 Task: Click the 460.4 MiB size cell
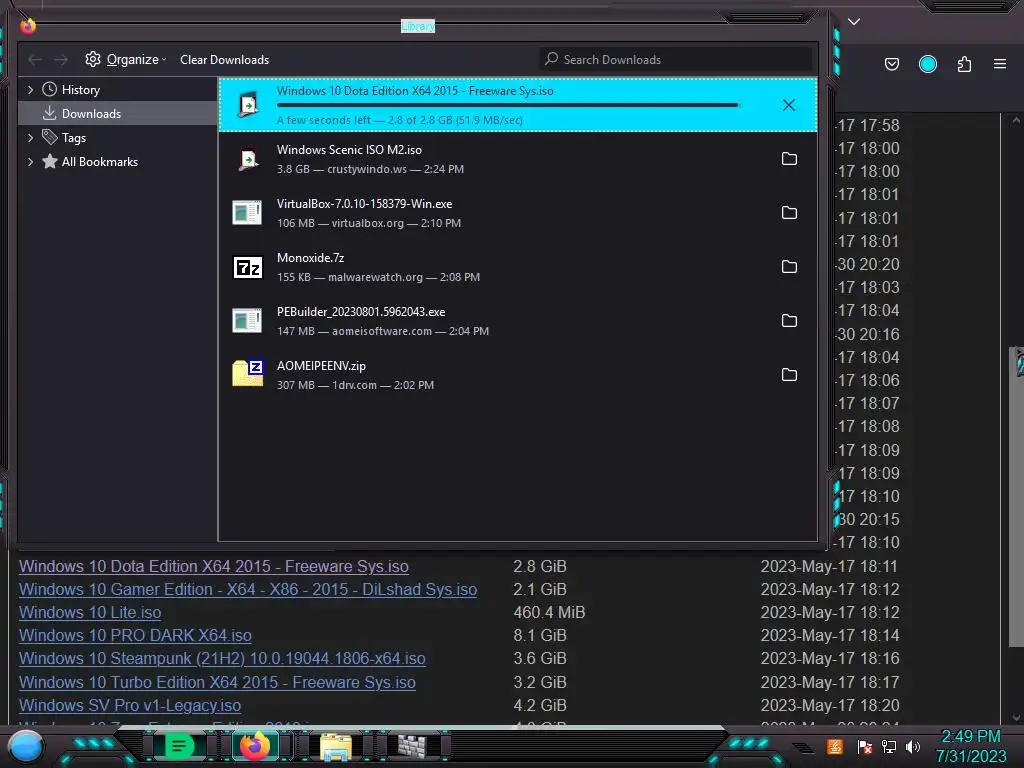click(x=549, y=613)
